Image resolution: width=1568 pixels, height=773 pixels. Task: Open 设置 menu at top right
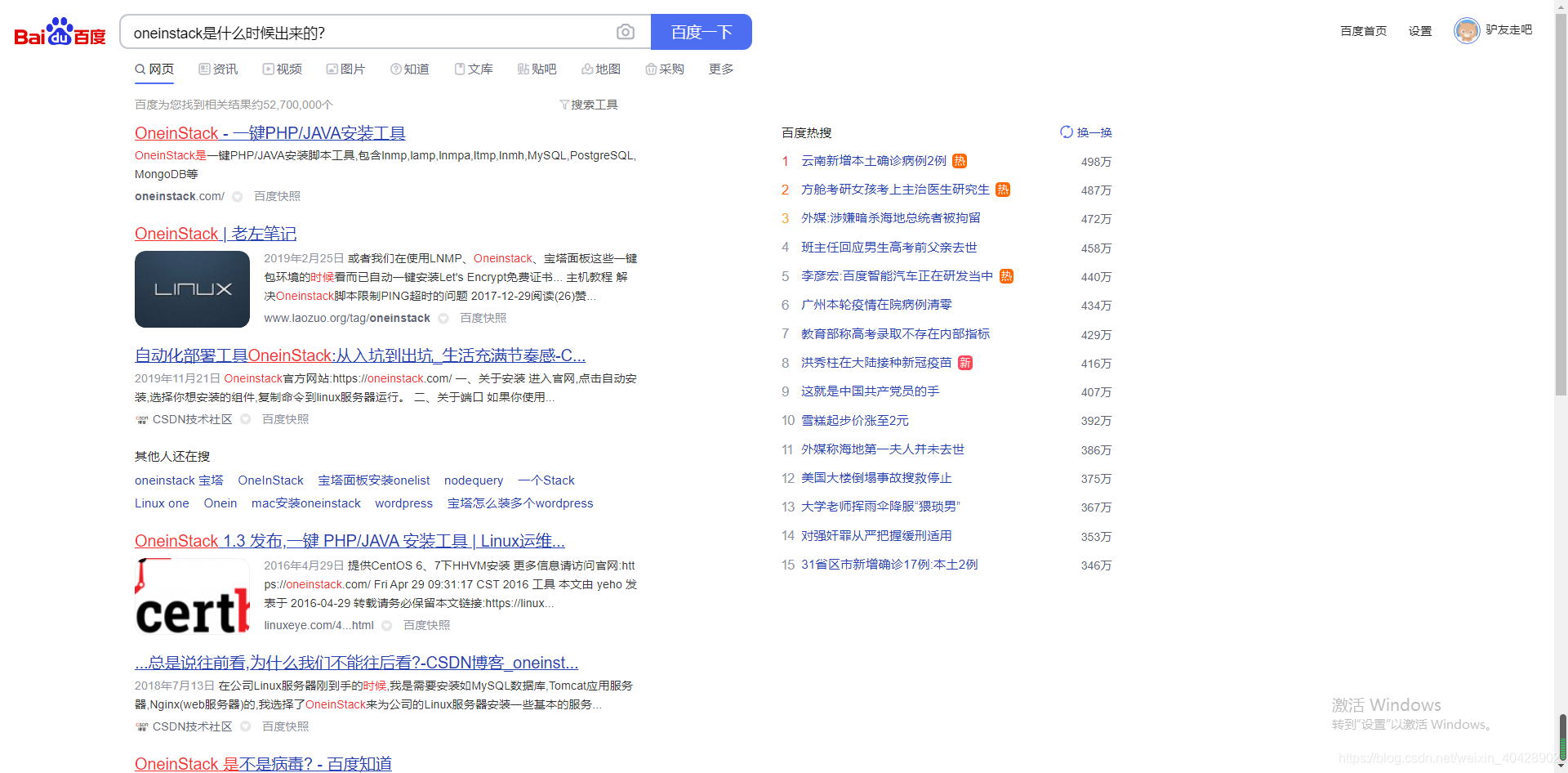pos(1420,31)
